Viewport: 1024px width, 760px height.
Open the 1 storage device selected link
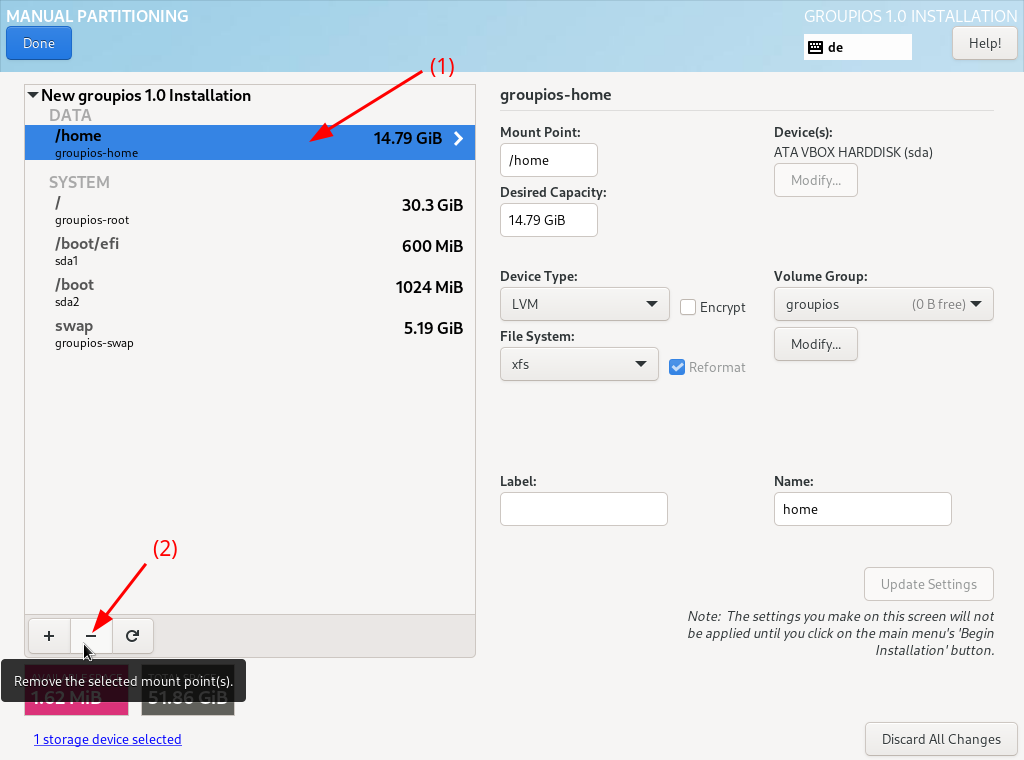[x=108, y=739]
